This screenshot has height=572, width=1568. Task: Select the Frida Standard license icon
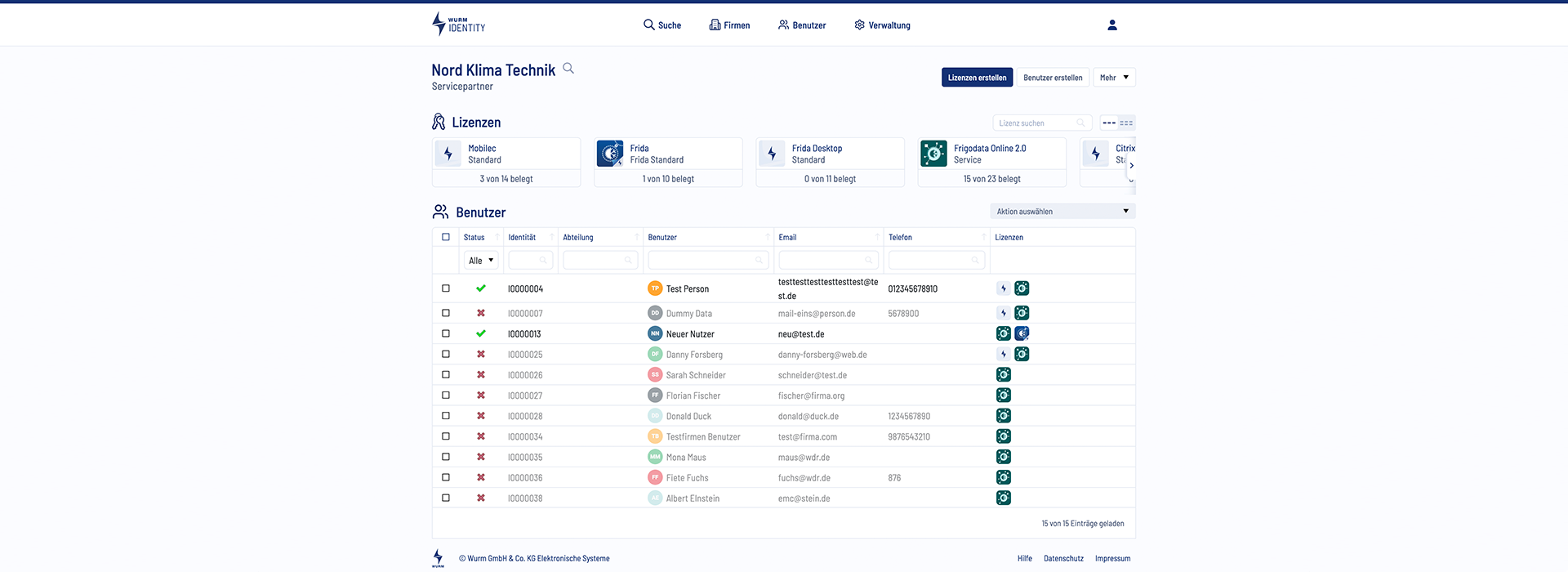[610, 154]
